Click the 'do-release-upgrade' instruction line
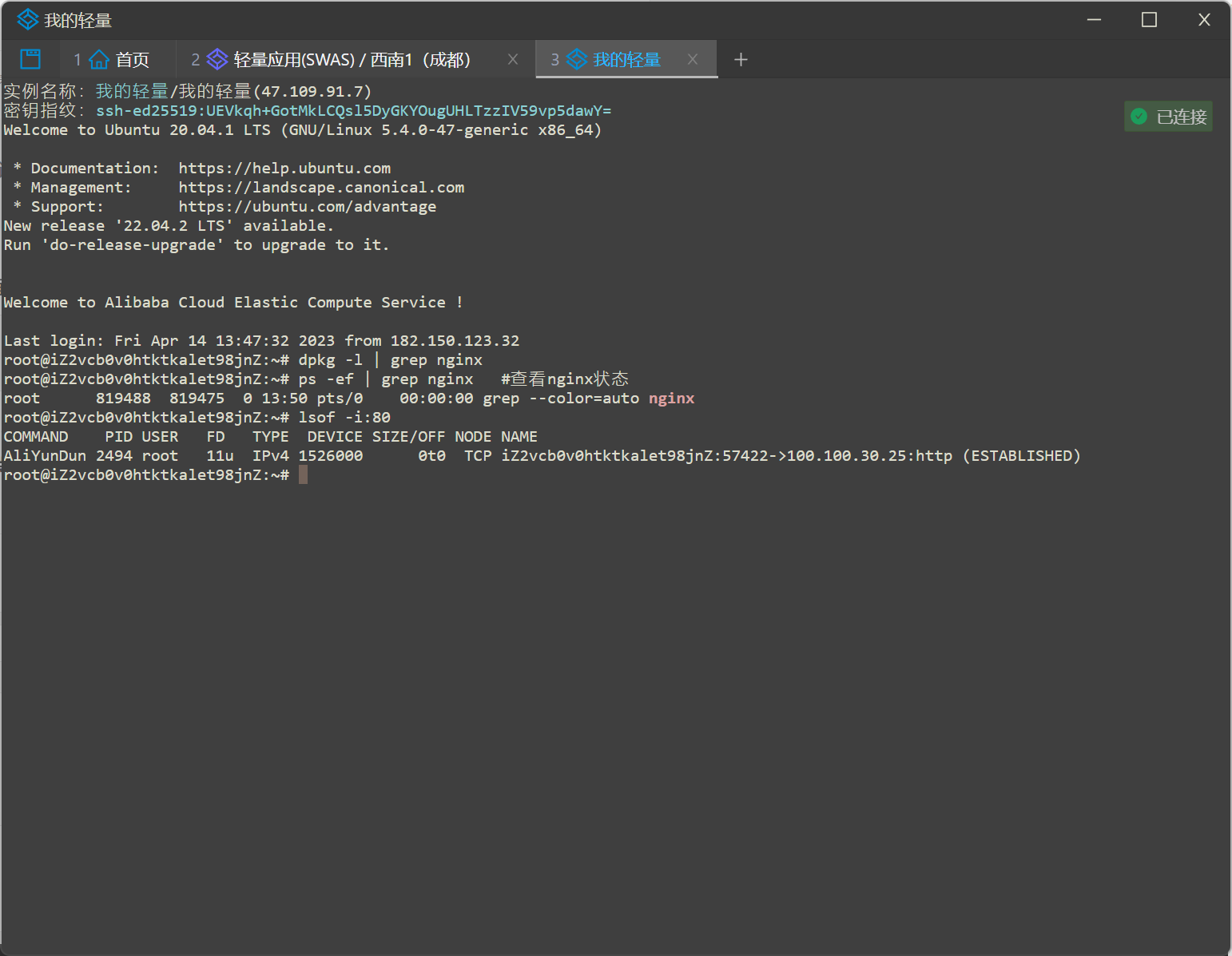The image size is (1232, 956). pos(197,244)
